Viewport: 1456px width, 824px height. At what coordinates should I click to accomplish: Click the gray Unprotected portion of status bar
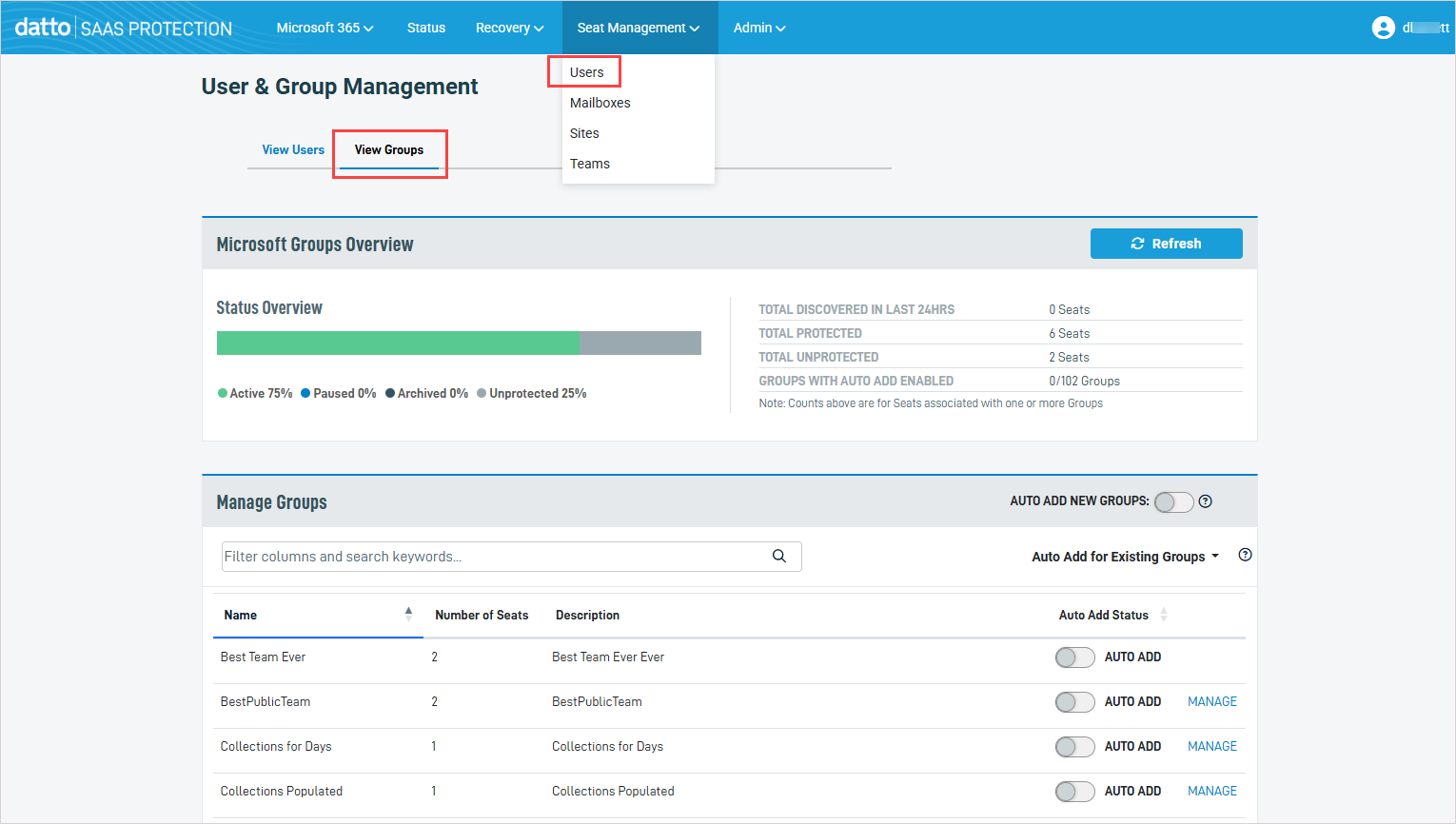[x=640, y=343]
